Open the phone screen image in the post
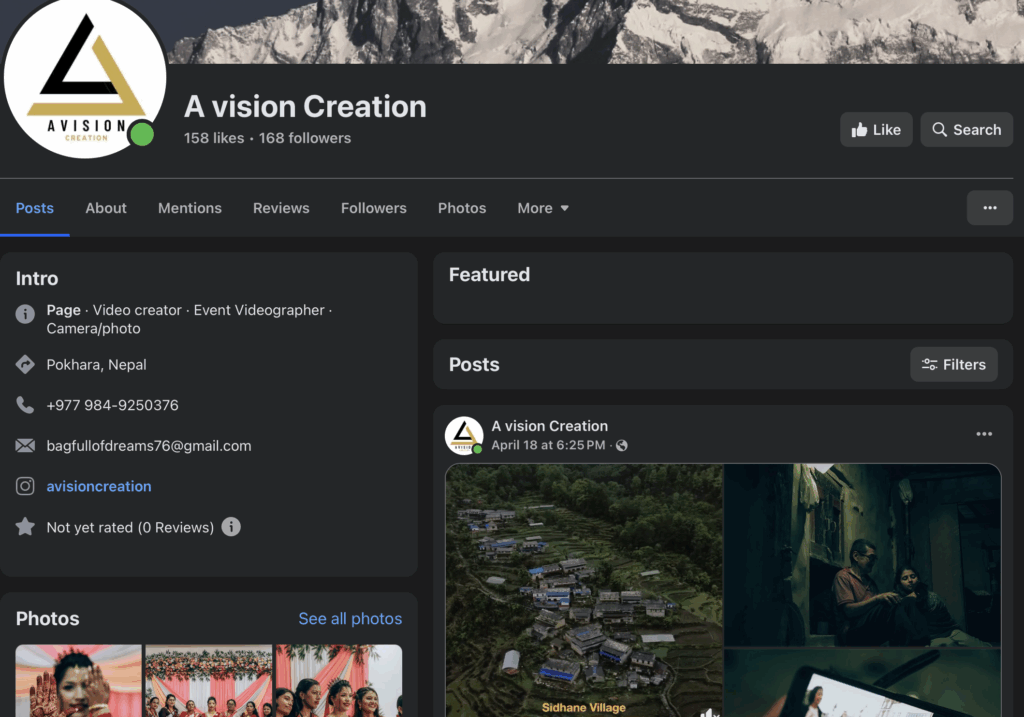The height and width of the screenshot is (717, 1024). 863,683
